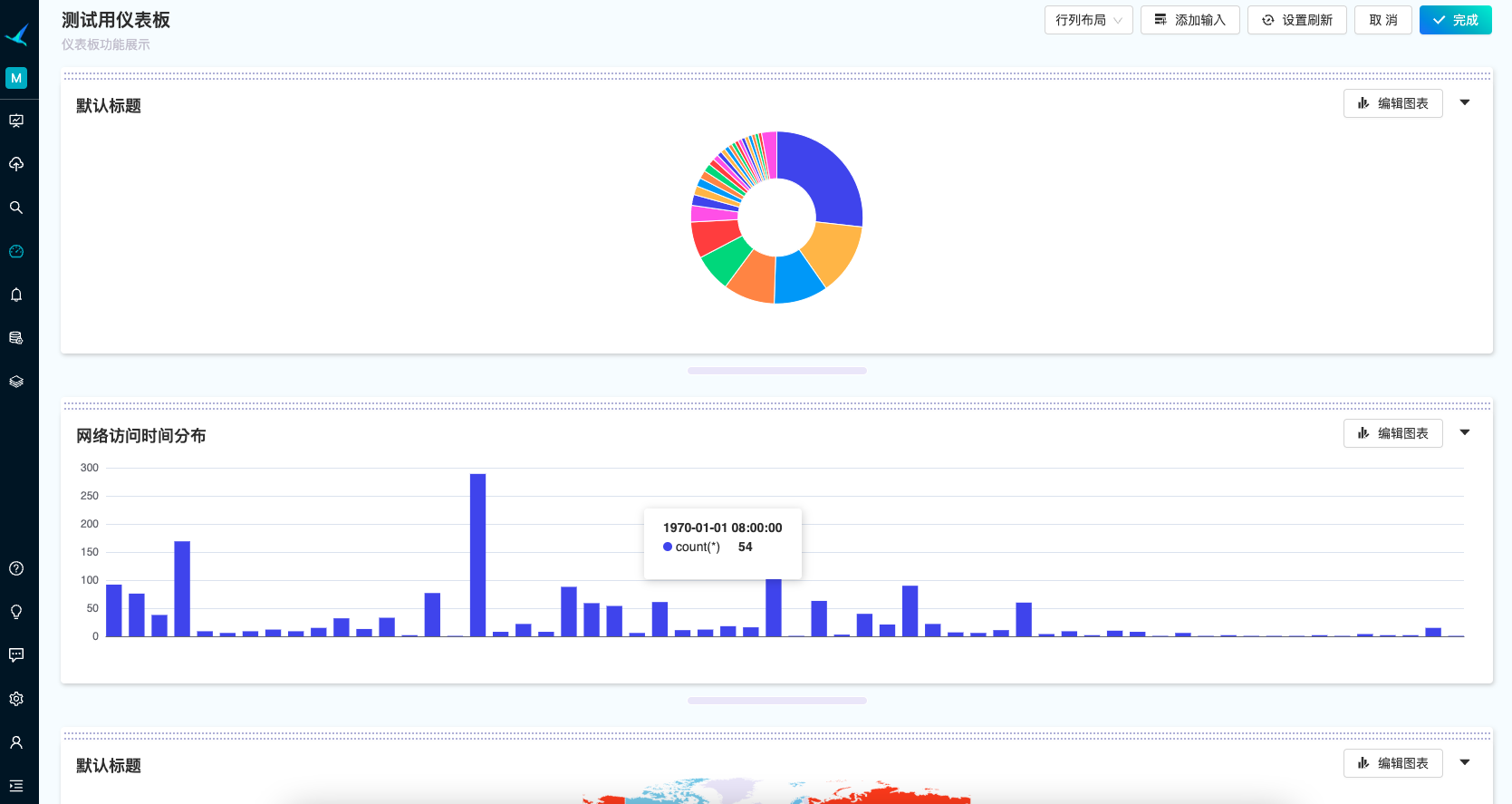Open the feedback chat icon
The height and width of the screenshot is (804, 1512).
tap(16, 655)
